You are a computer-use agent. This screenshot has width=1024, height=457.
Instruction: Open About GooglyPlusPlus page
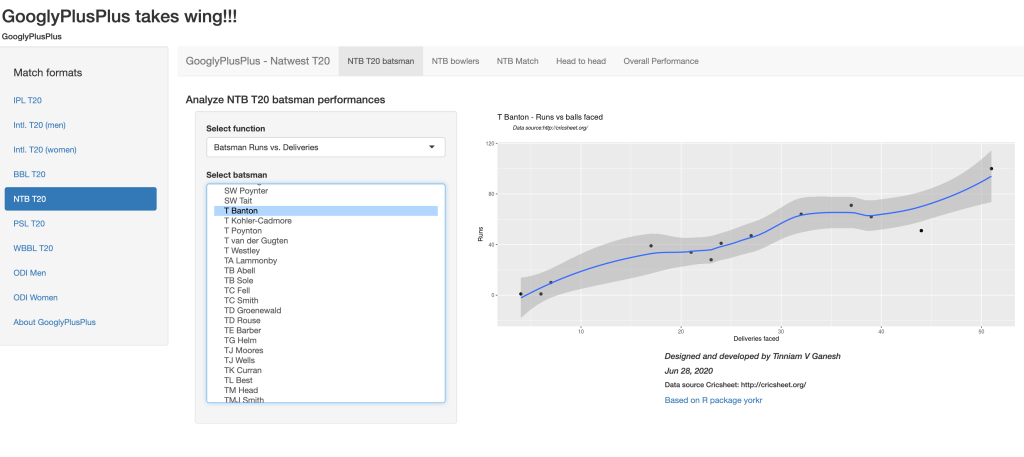[x=54, y=322]
